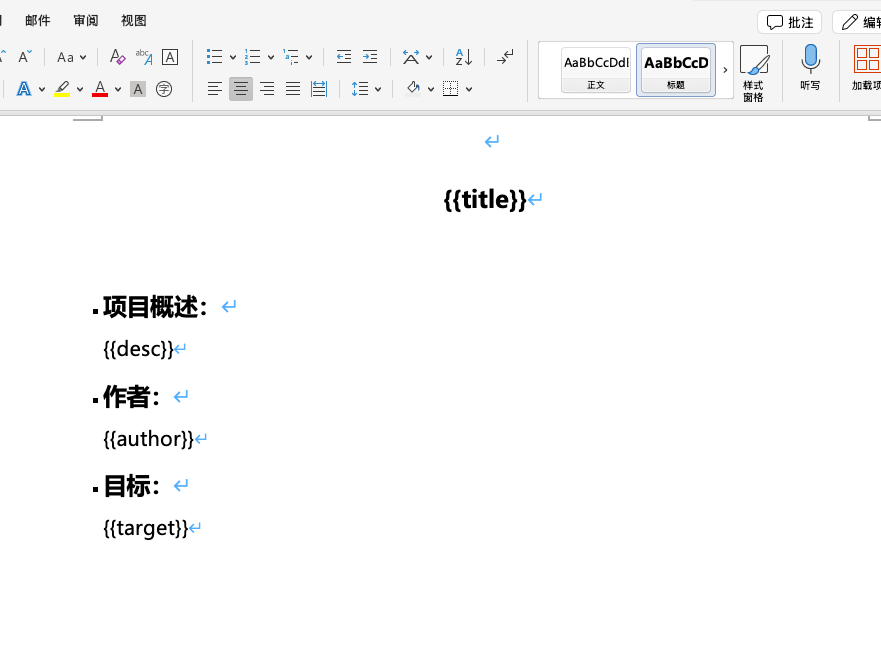Apply numbered list formatting

click(253, 57)
